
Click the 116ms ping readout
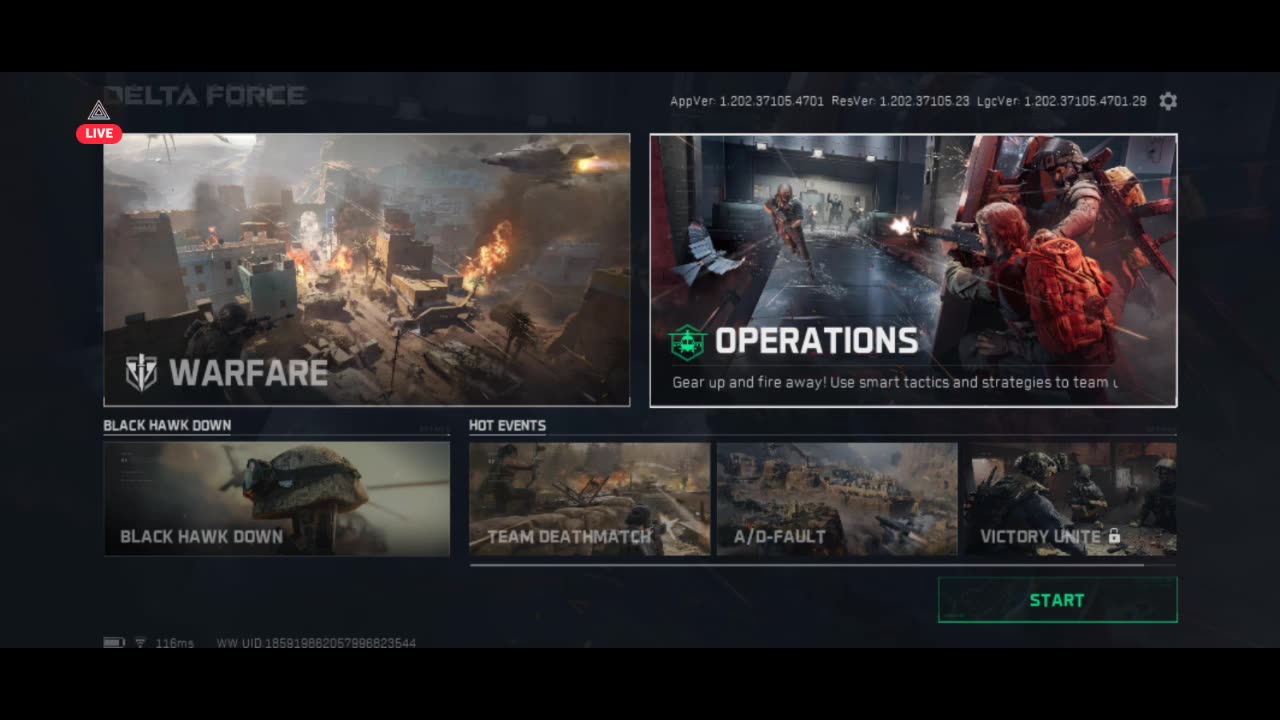coord(175,643)
